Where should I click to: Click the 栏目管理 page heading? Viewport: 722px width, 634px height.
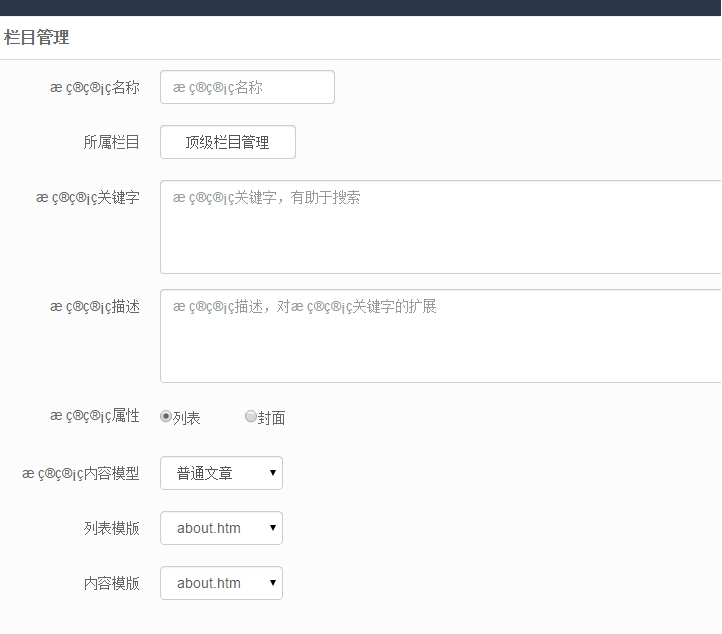(x=37, y=38)
